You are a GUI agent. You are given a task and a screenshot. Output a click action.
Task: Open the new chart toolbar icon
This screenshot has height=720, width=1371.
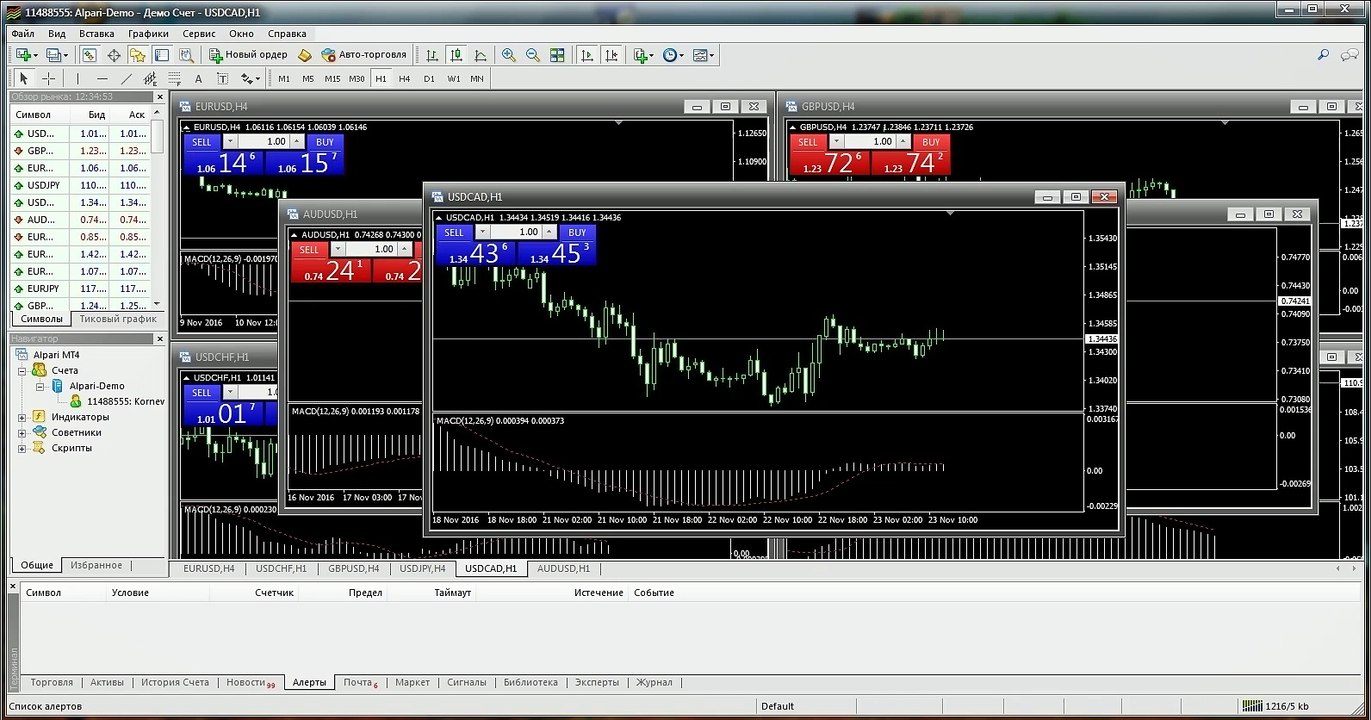coord(24,55)
